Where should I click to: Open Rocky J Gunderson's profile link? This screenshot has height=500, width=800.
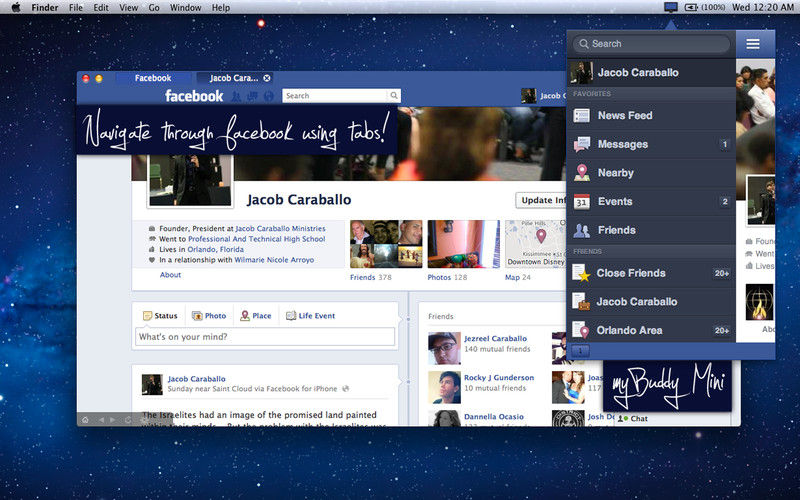tap(499, 378)
